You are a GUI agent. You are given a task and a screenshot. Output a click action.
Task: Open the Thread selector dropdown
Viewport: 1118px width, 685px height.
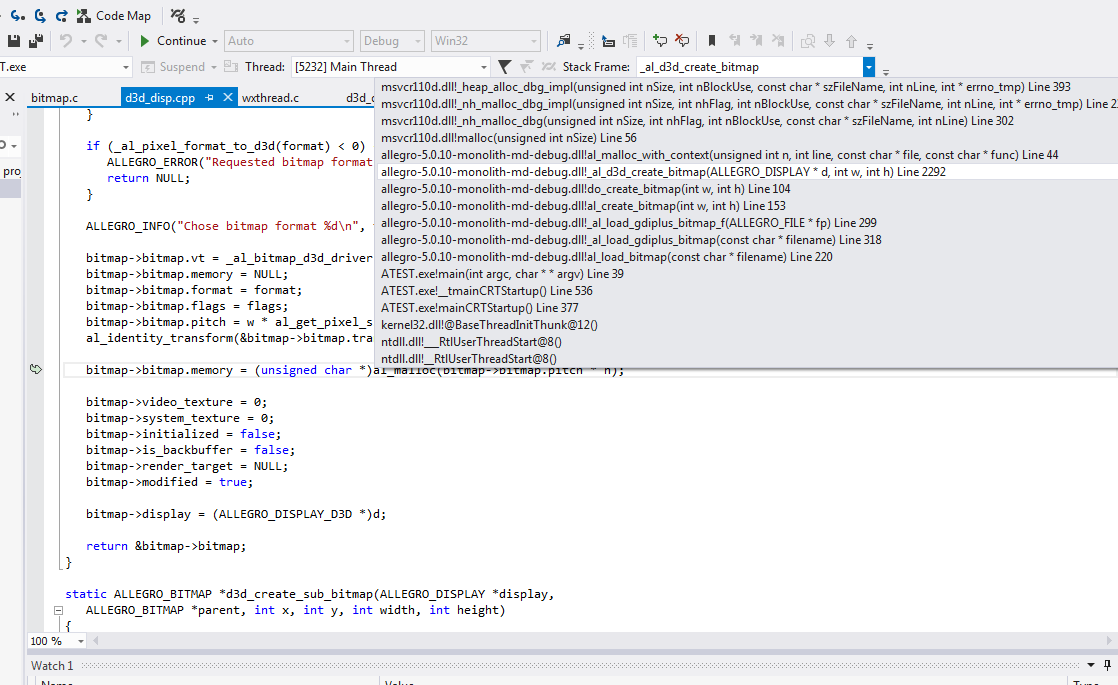coord(483,67)
